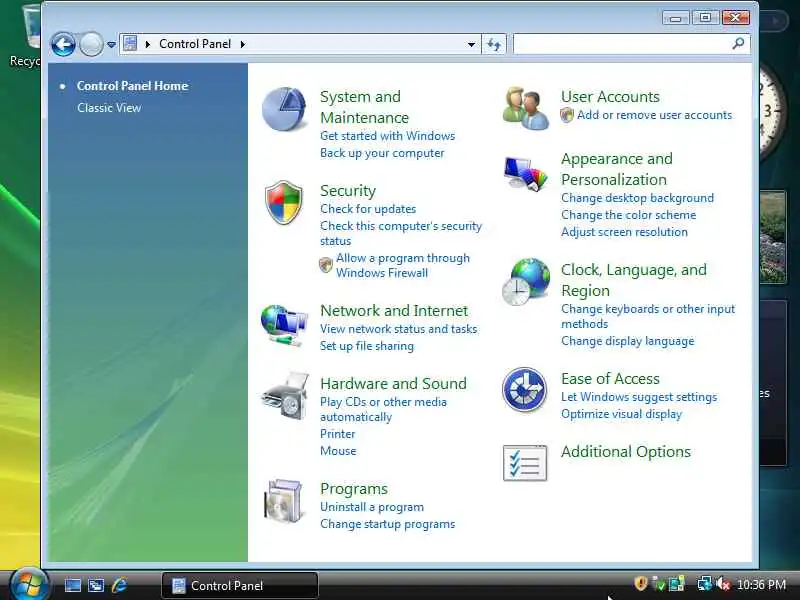
Task: Open System and Maintenance category
Action: [364, 107]
